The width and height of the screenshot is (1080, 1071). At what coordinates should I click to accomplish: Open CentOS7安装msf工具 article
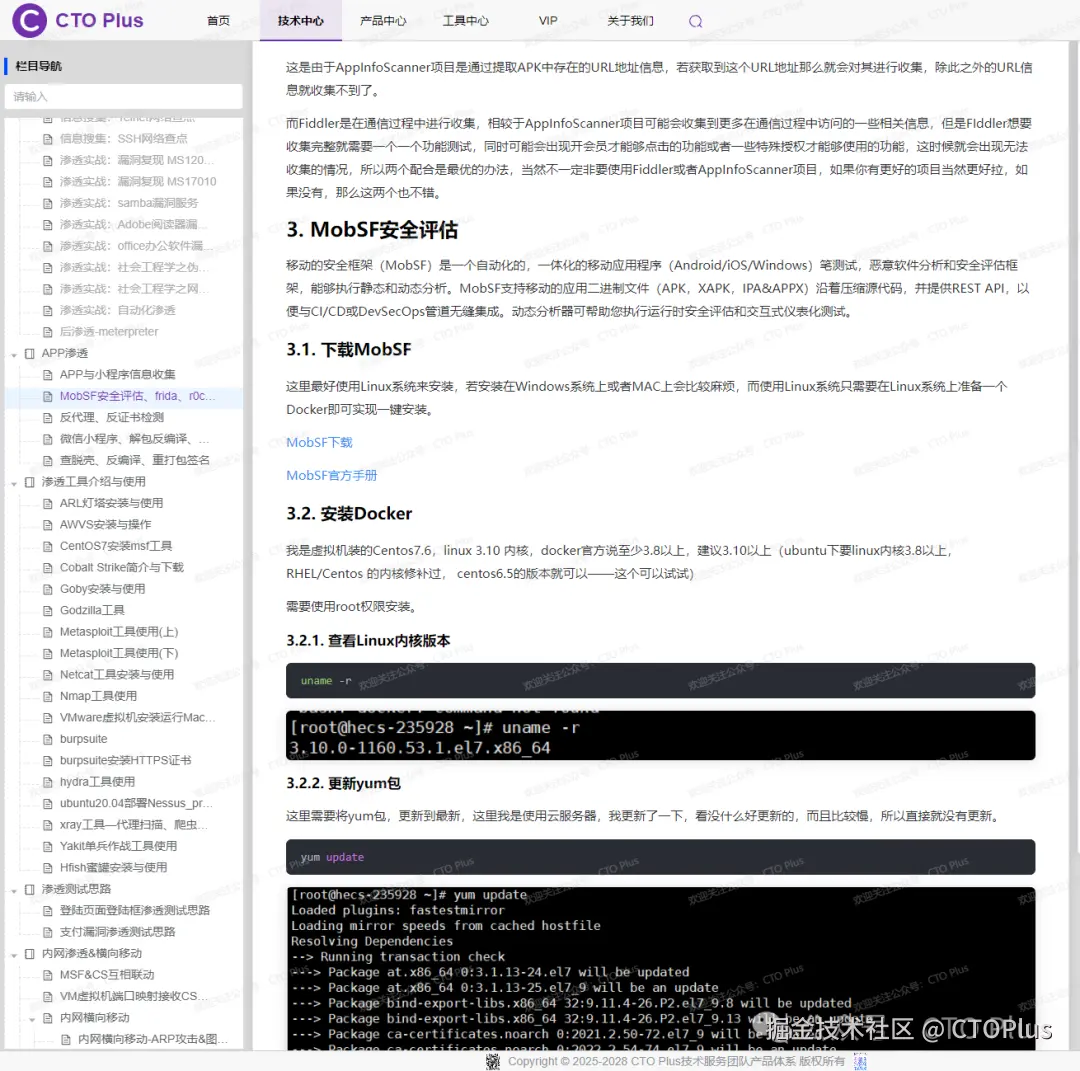tap(116, 545)
